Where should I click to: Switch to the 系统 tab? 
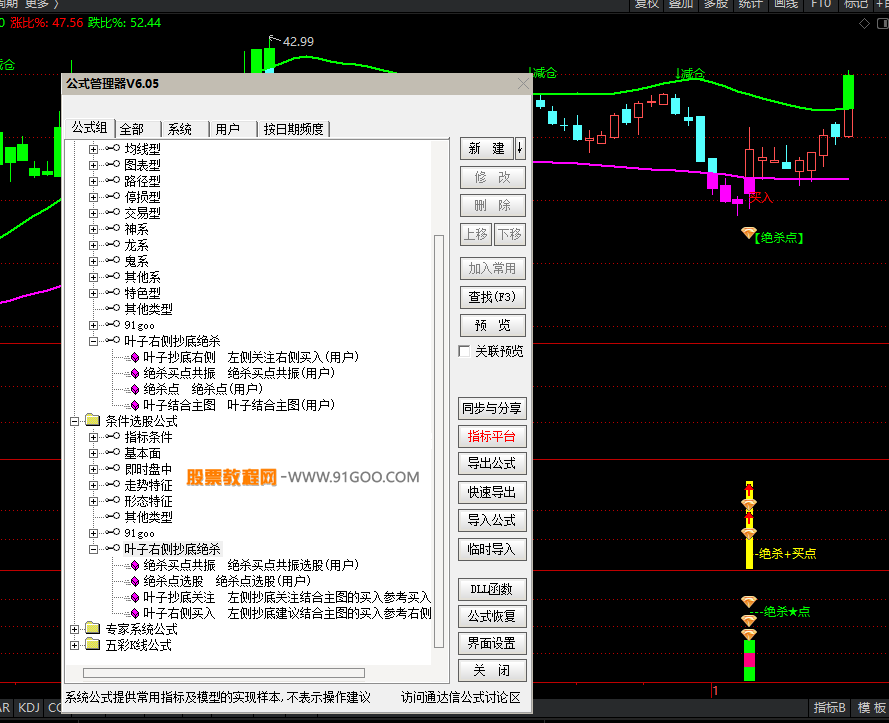180,129
